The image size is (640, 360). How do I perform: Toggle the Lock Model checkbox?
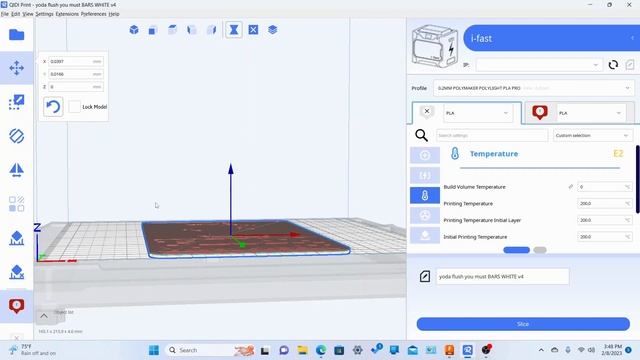click(74, 107)
